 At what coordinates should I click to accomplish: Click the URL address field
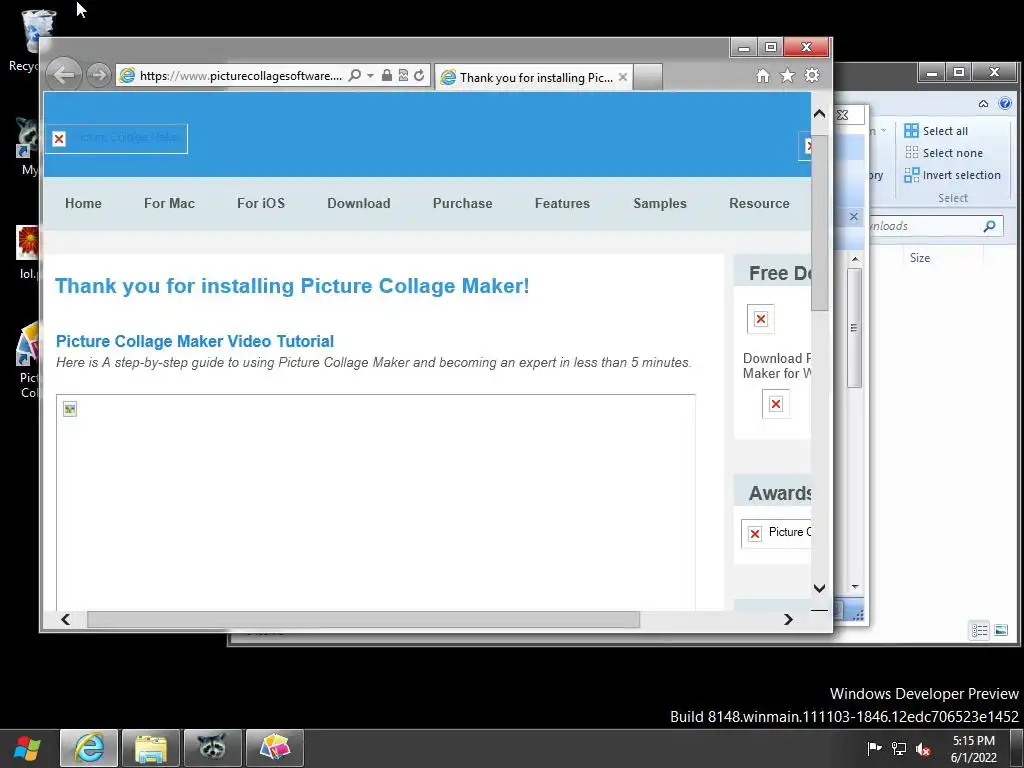point(240,76)
